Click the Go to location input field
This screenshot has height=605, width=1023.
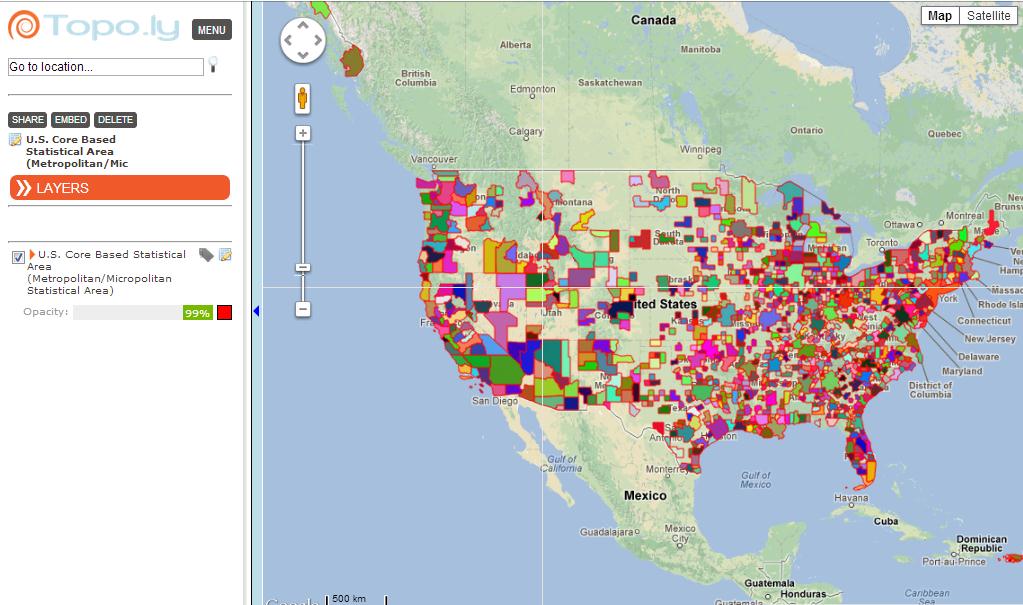click(105, 67)
